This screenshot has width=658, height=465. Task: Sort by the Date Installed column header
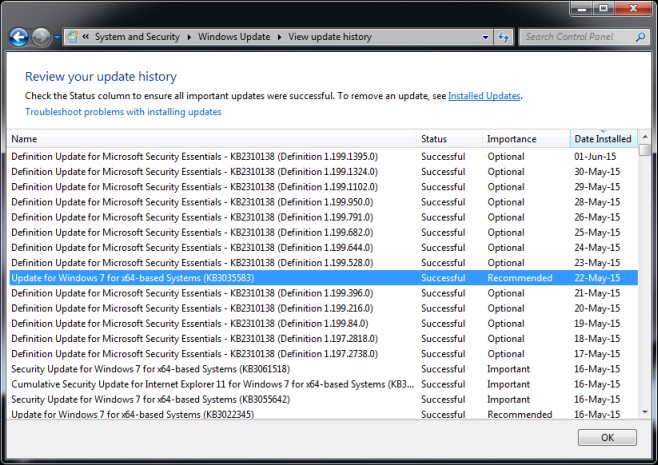coord(602,139)
